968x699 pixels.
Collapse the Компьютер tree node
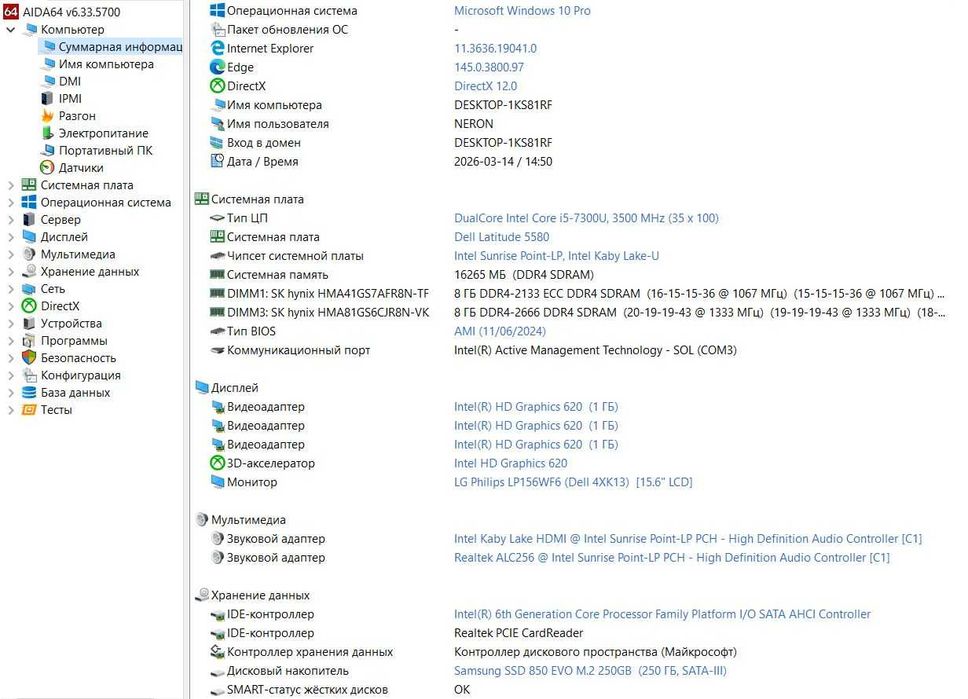[x=10, y=29]
